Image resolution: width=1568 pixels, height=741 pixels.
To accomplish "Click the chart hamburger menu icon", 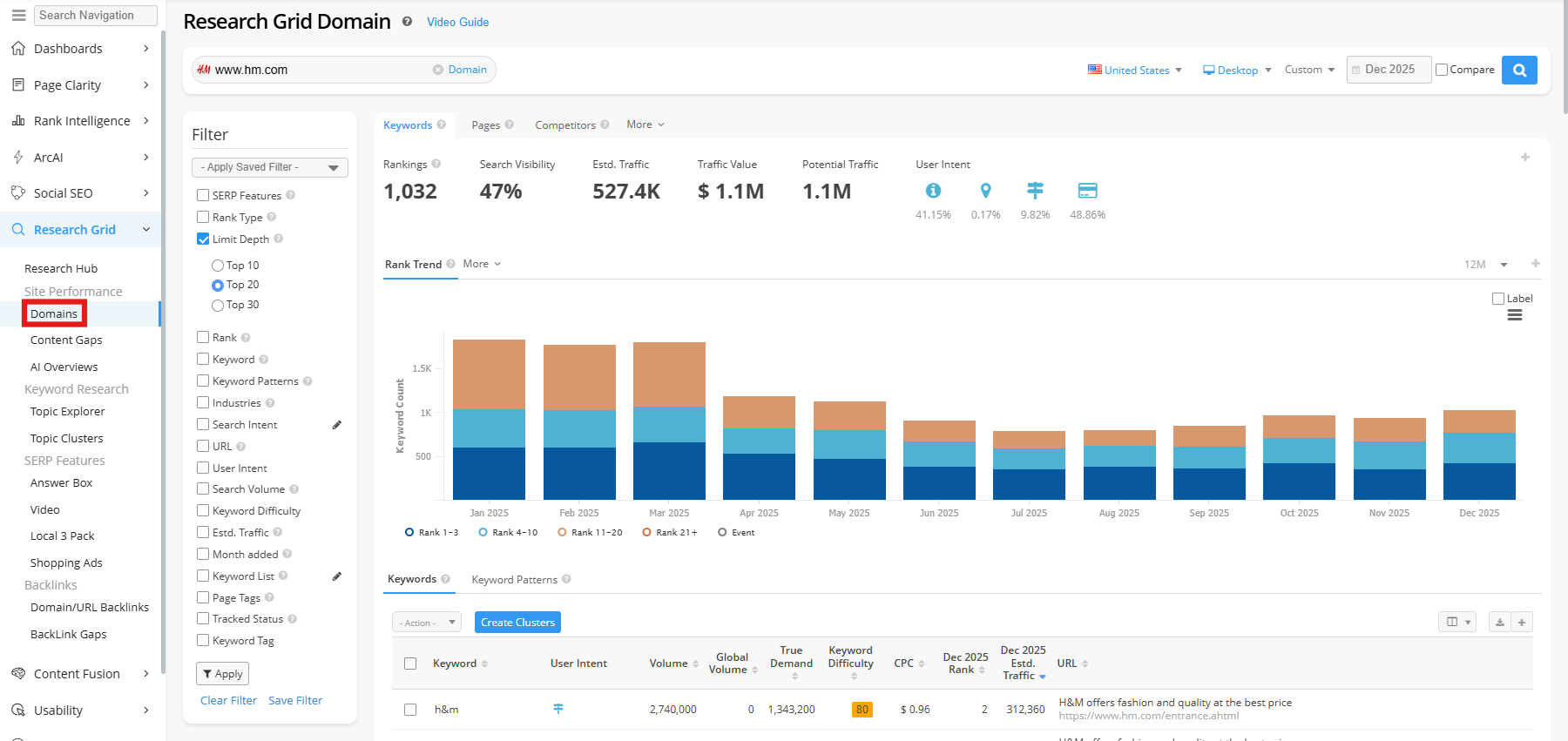I will pyautogui.click(x=1515, y=315).
